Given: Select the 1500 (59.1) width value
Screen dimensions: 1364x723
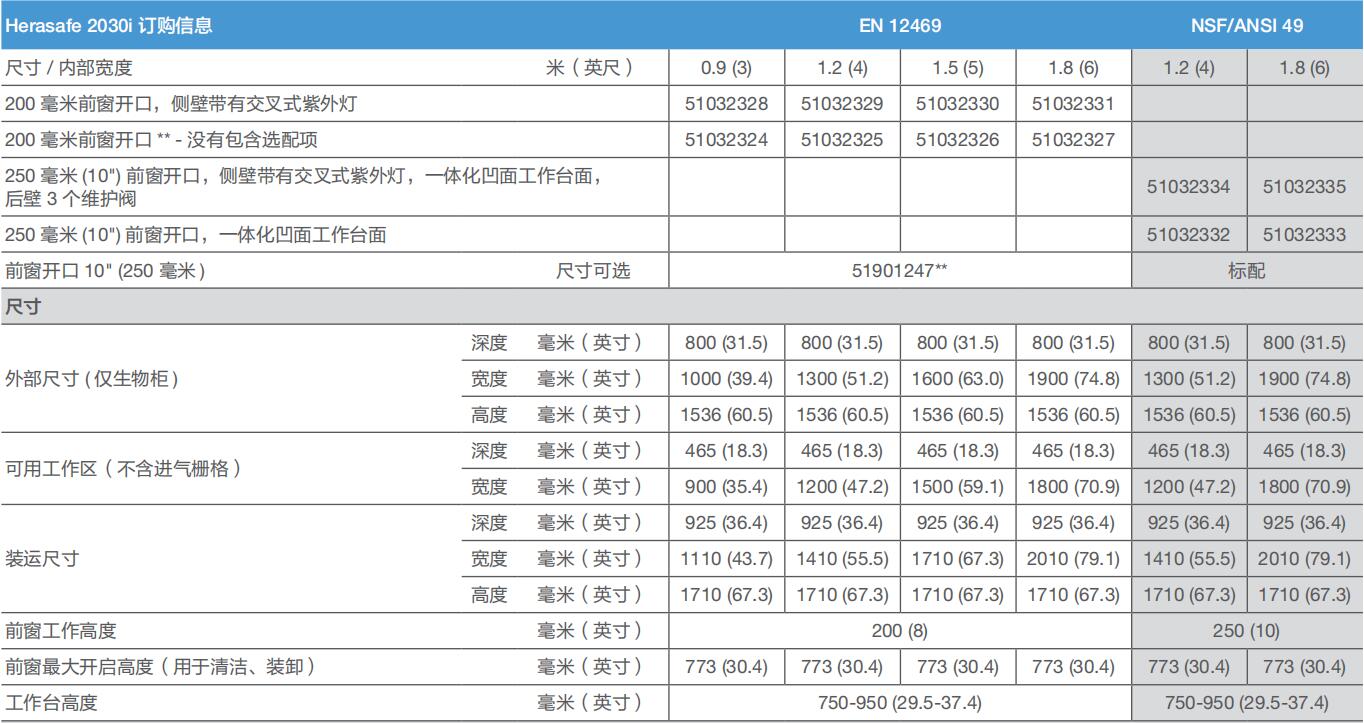Looking at the screenshot, I should pyautogui.click(x=957, y=487).
